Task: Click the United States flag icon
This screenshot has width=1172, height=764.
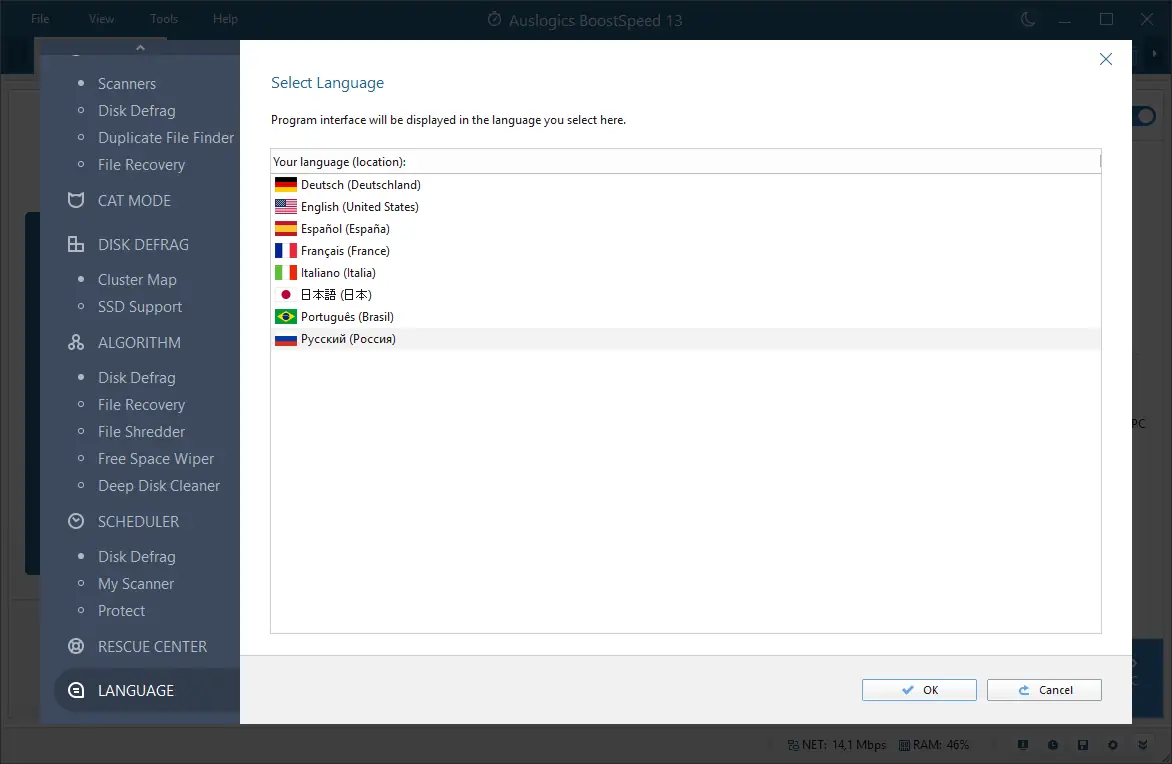Action: [286, 206]
